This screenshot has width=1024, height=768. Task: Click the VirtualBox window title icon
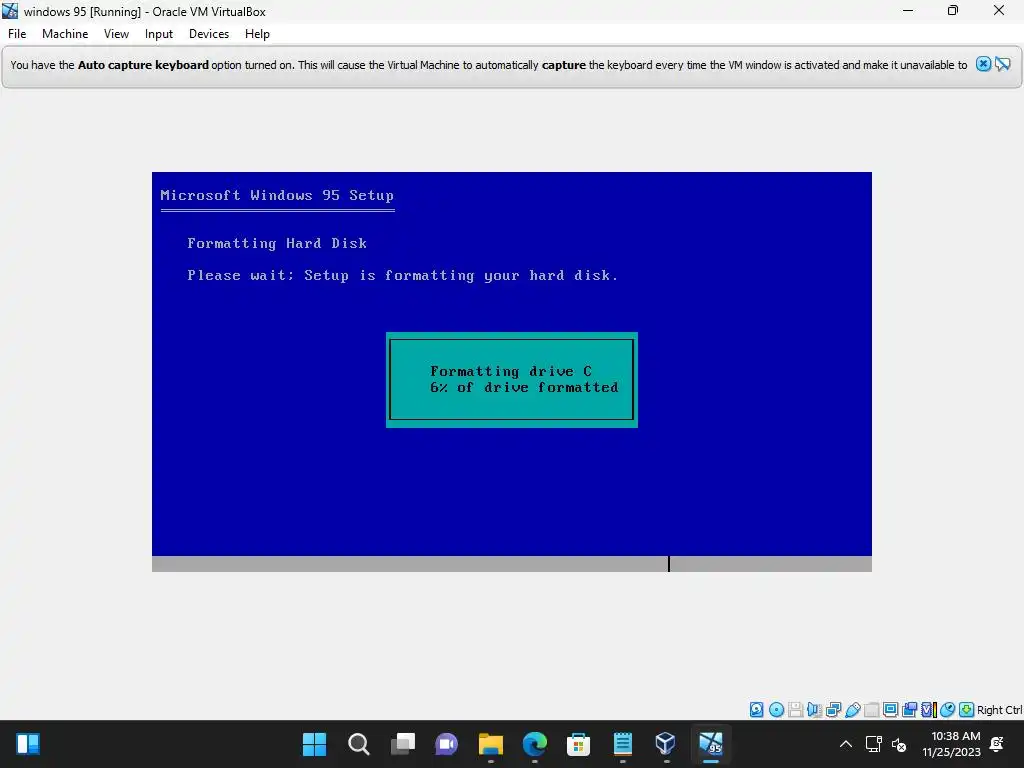(x=10, y=11)
